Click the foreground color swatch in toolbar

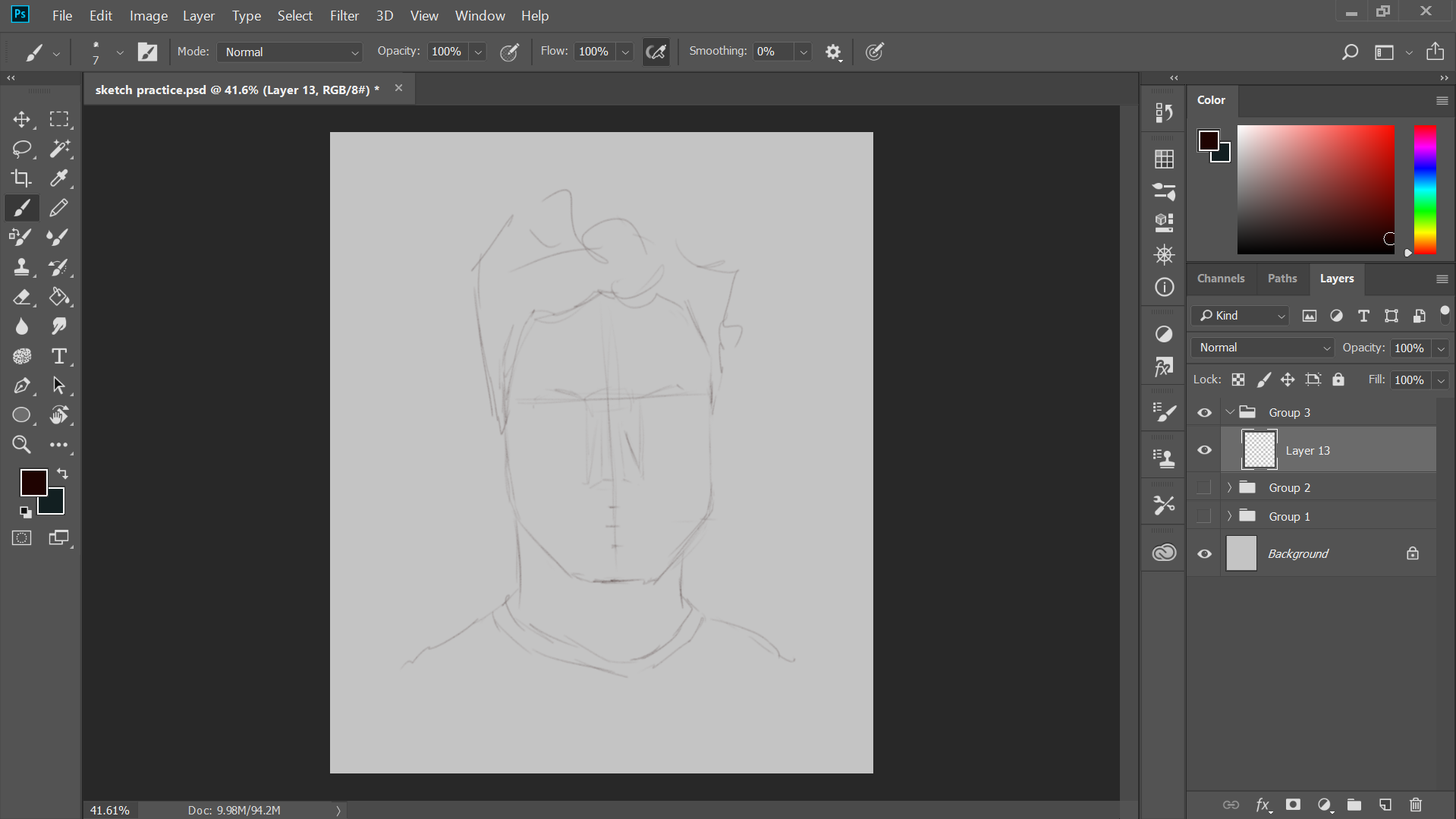pyautogui.click(x=33, y=482)
